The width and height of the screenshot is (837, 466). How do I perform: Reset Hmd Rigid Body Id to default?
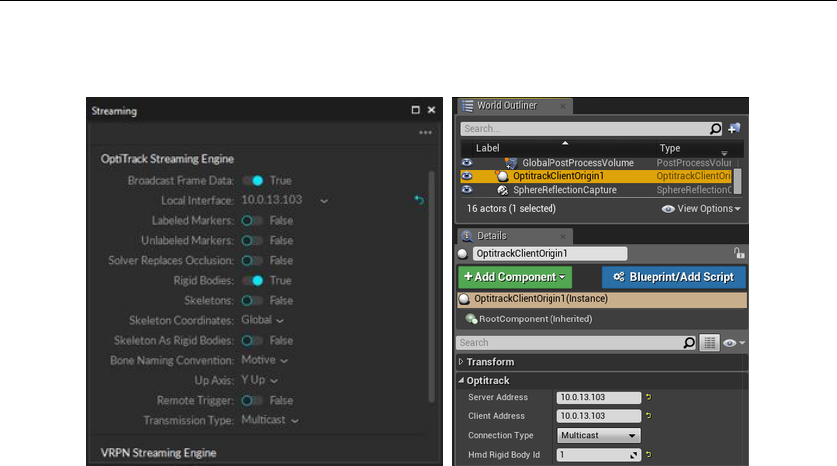649,455
